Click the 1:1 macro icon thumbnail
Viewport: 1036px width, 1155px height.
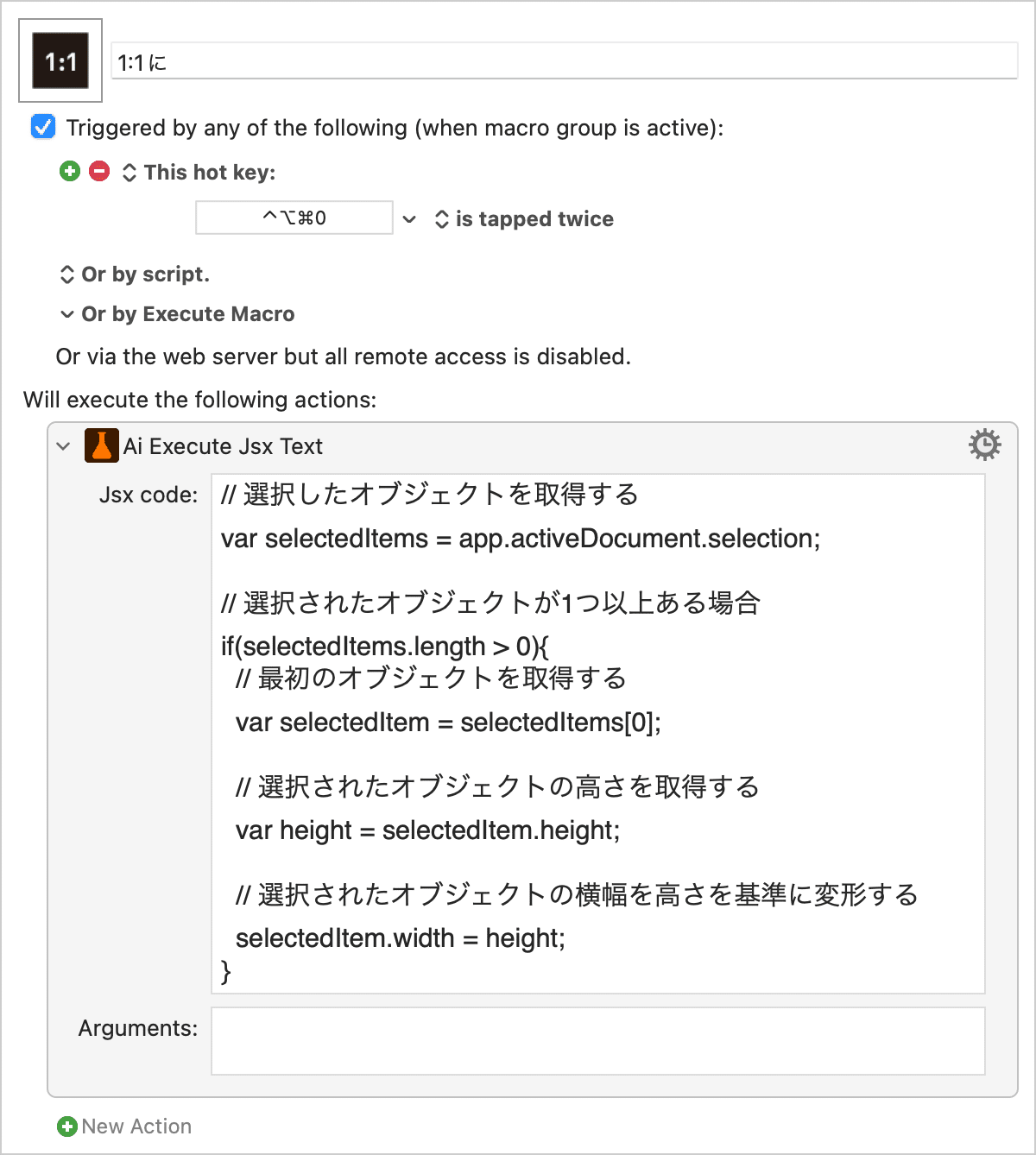pos(60,61)
